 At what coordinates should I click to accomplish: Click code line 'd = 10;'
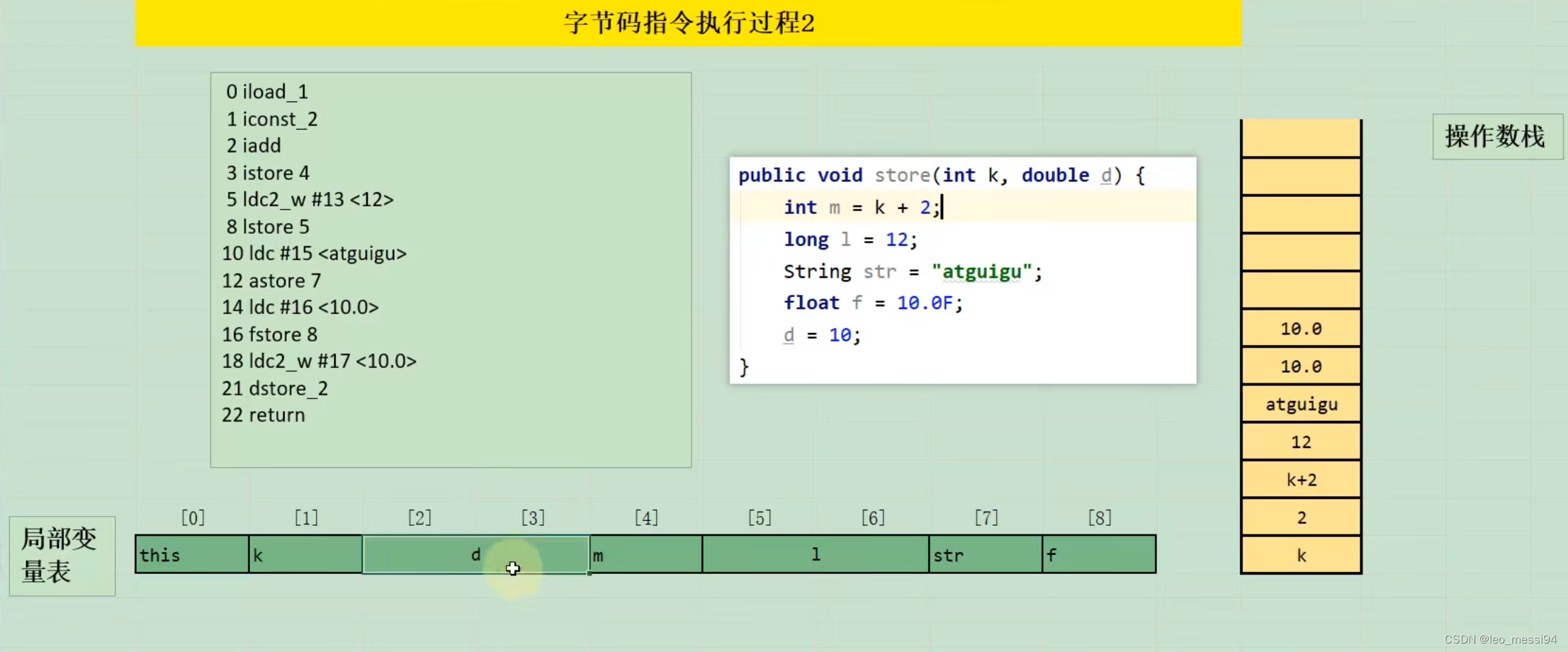(x=822, y=335)
